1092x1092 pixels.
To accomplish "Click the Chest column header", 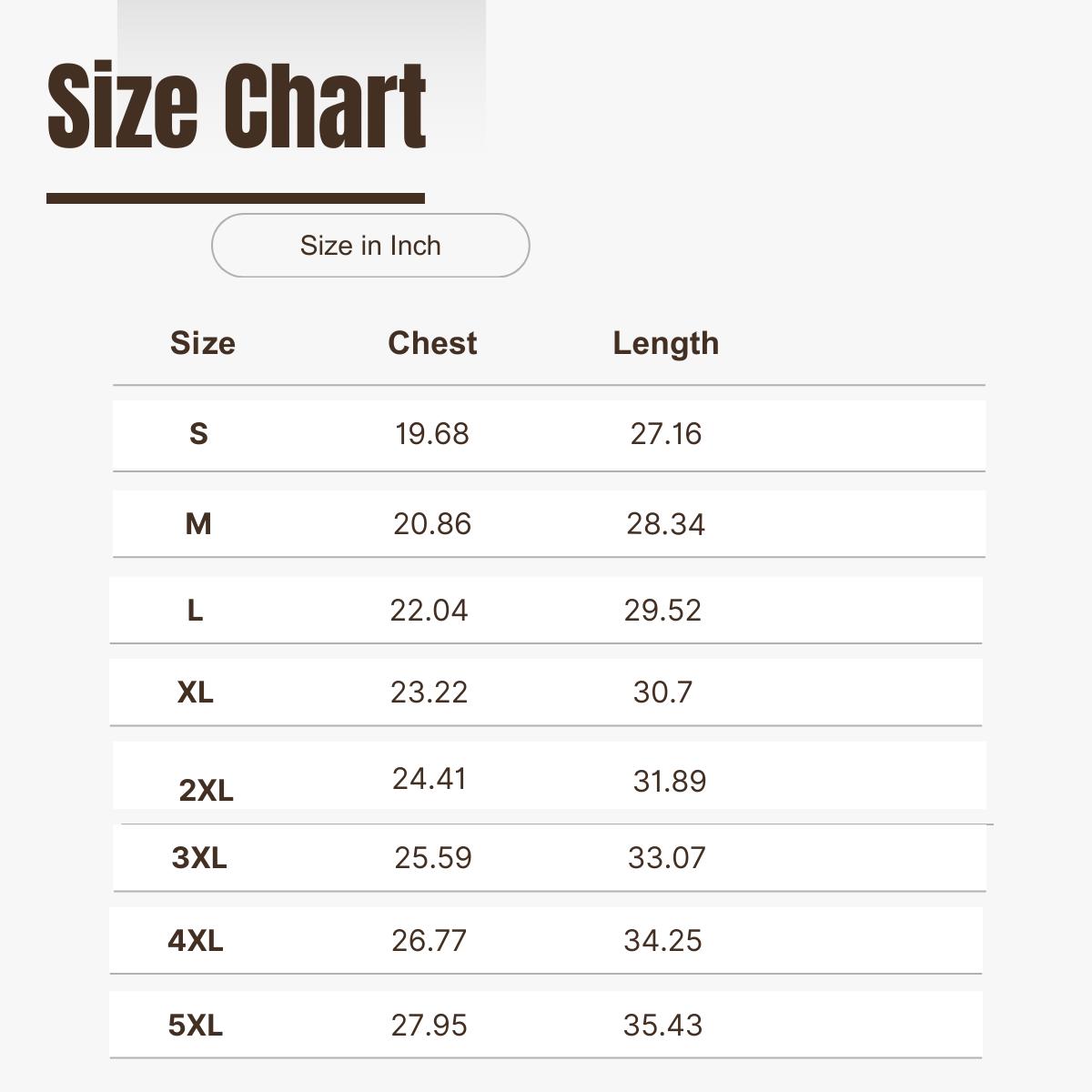I will (432, 343).
